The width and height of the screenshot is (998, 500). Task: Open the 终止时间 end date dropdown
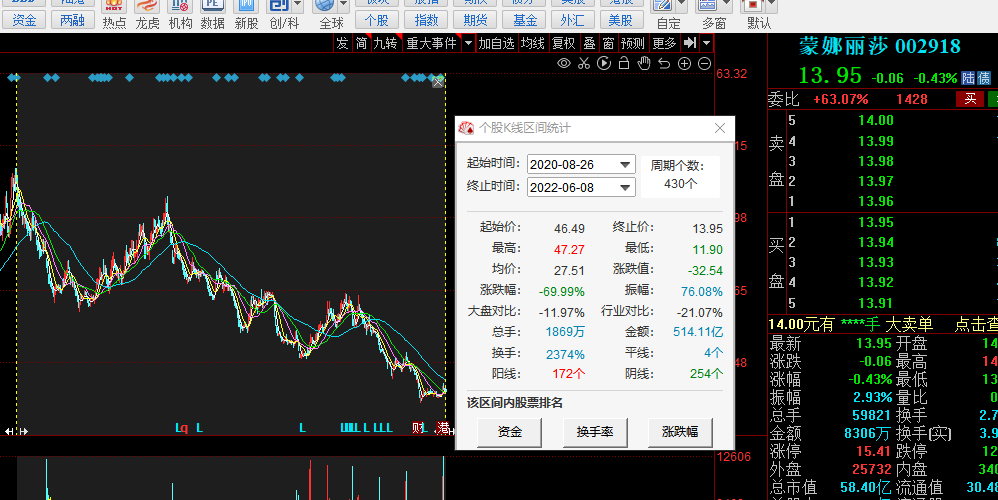click(x=625, y=187)
